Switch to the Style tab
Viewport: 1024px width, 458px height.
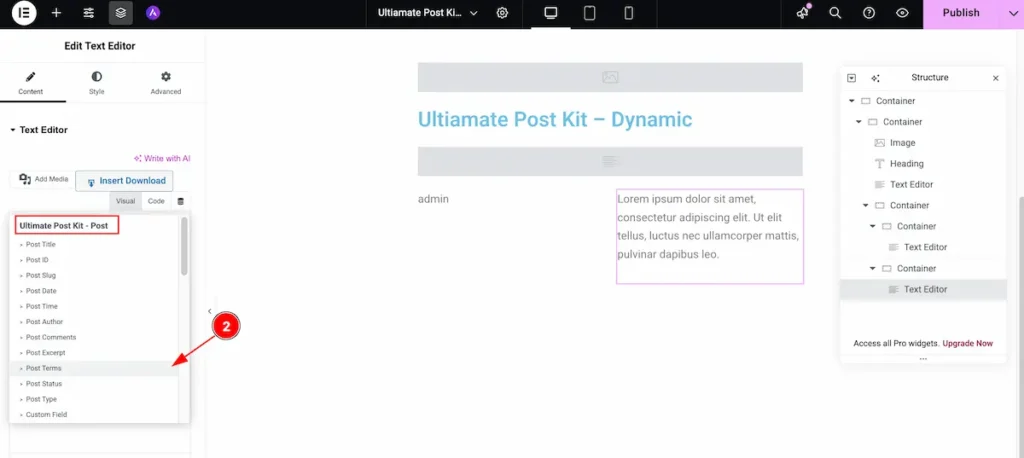tap(96, 82)
